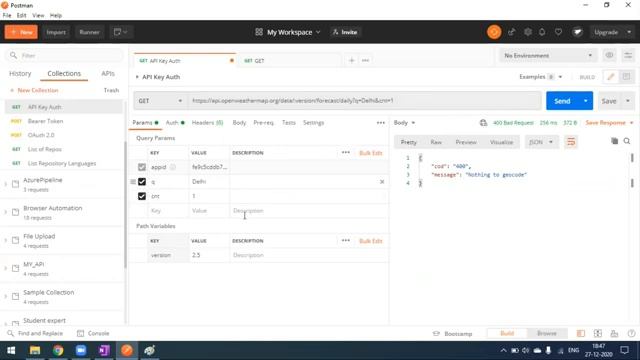This screenshot has height=360, width=640.
Task: Open No Environment dropdown
Action: click(548, 55)
